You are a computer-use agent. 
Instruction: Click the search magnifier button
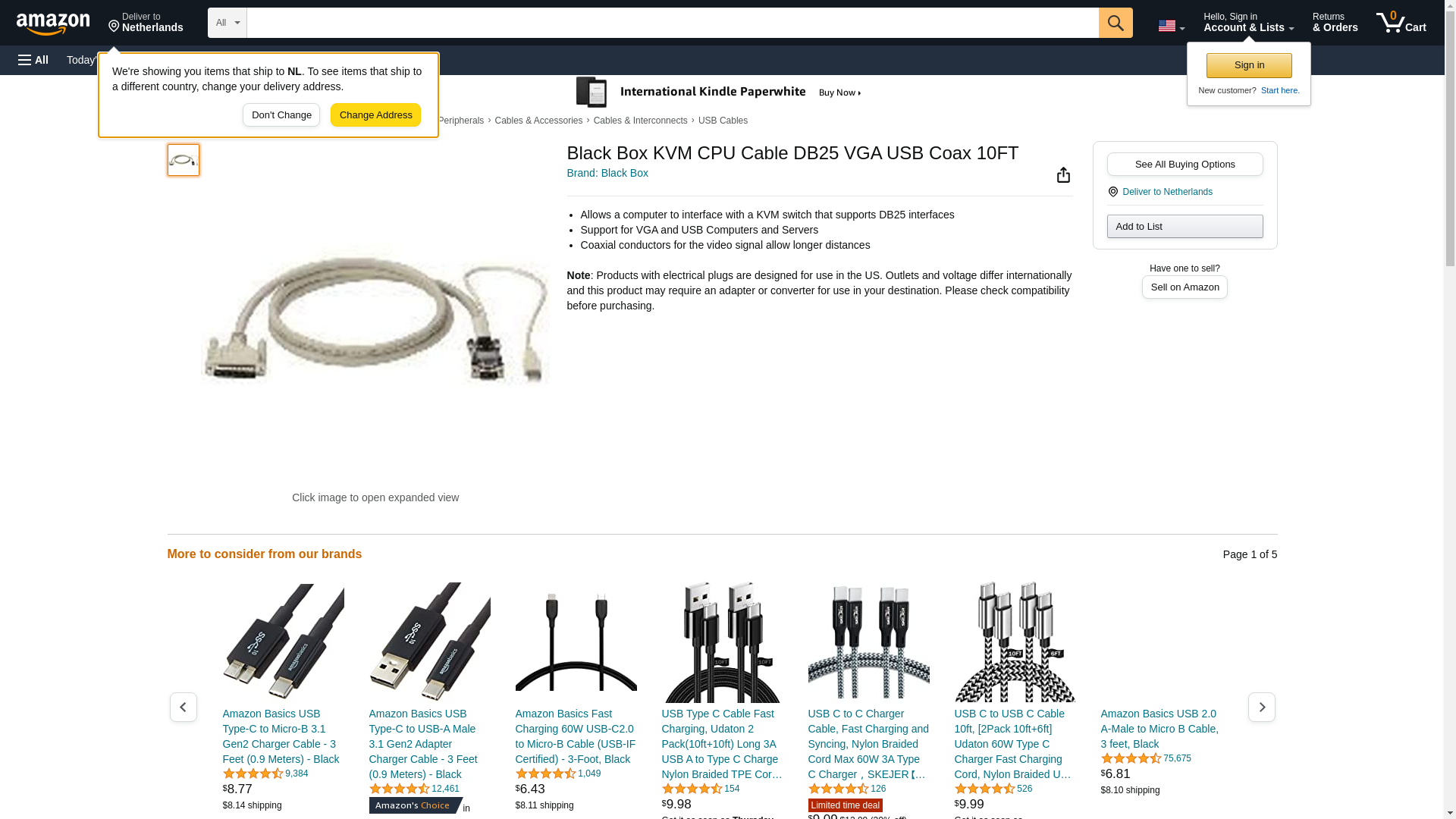pos(1116,23)
